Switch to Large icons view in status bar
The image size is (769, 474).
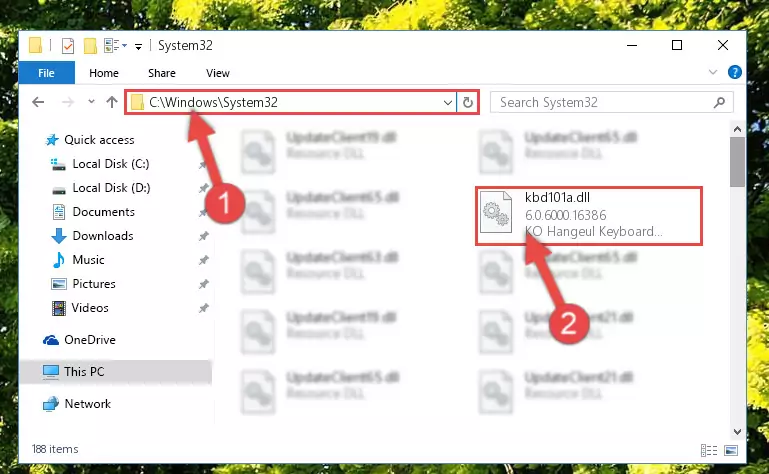point(731,450)
